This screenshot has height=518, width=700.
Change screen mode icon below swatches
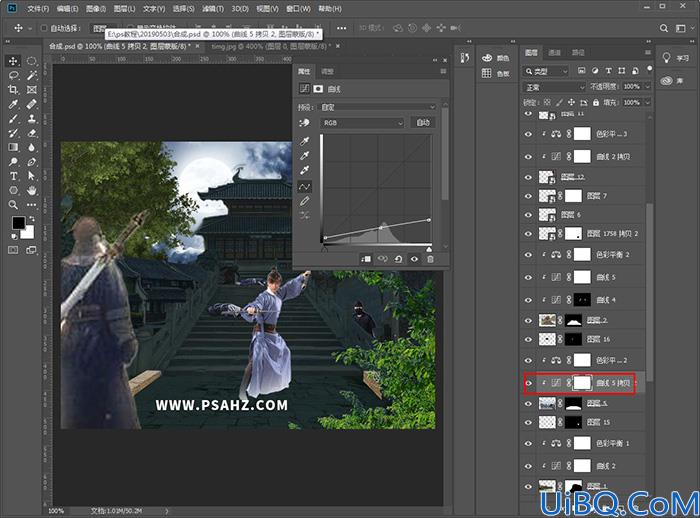(x=31, y=250)
